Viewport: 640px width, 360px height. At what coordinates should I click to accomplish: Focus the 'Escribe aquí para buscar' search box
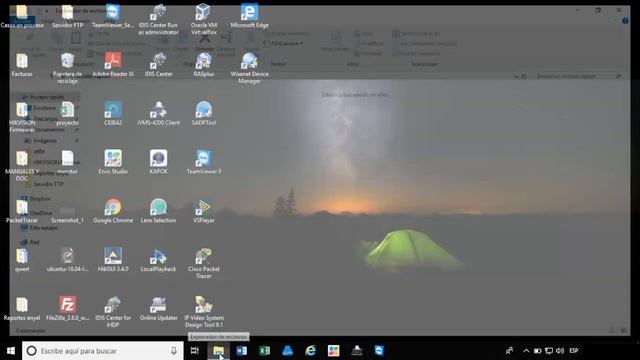tap(103, 351)
